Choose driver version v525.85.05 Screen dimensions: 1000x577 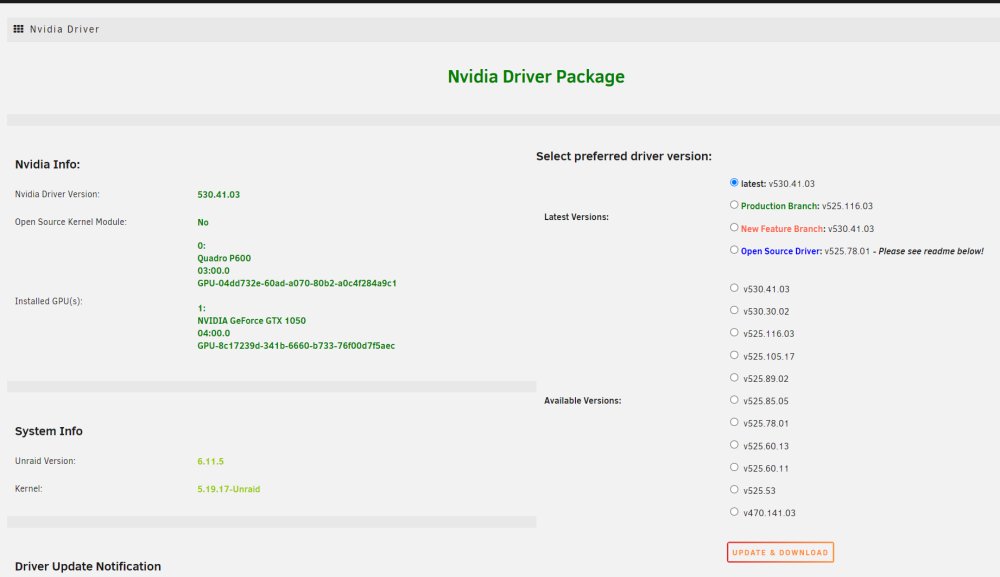click(x=734, y=400)
